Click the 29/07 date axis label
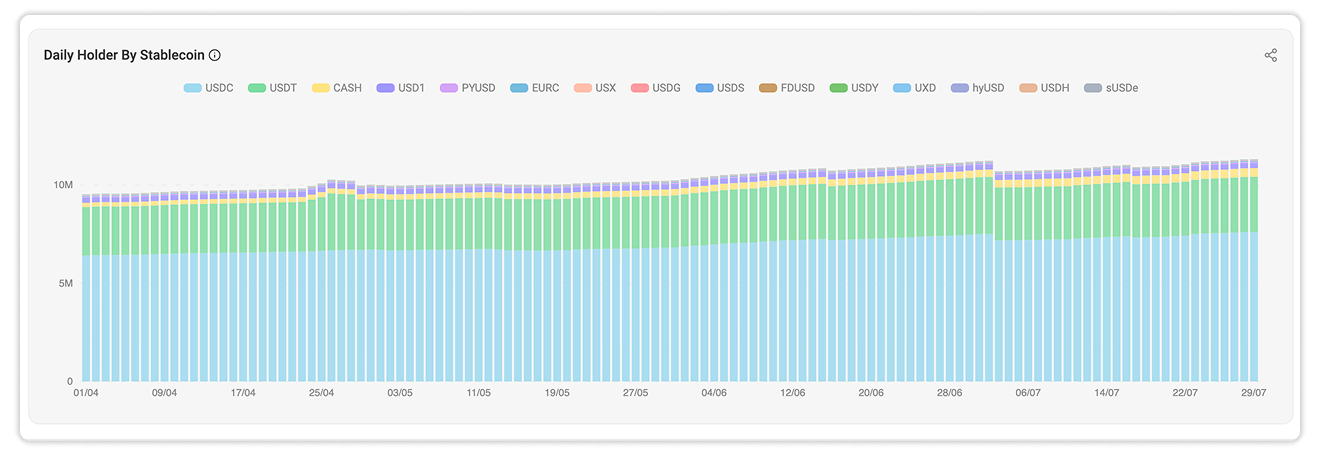Viewport: 1320px width, 456px height. tap(1254, 393)
